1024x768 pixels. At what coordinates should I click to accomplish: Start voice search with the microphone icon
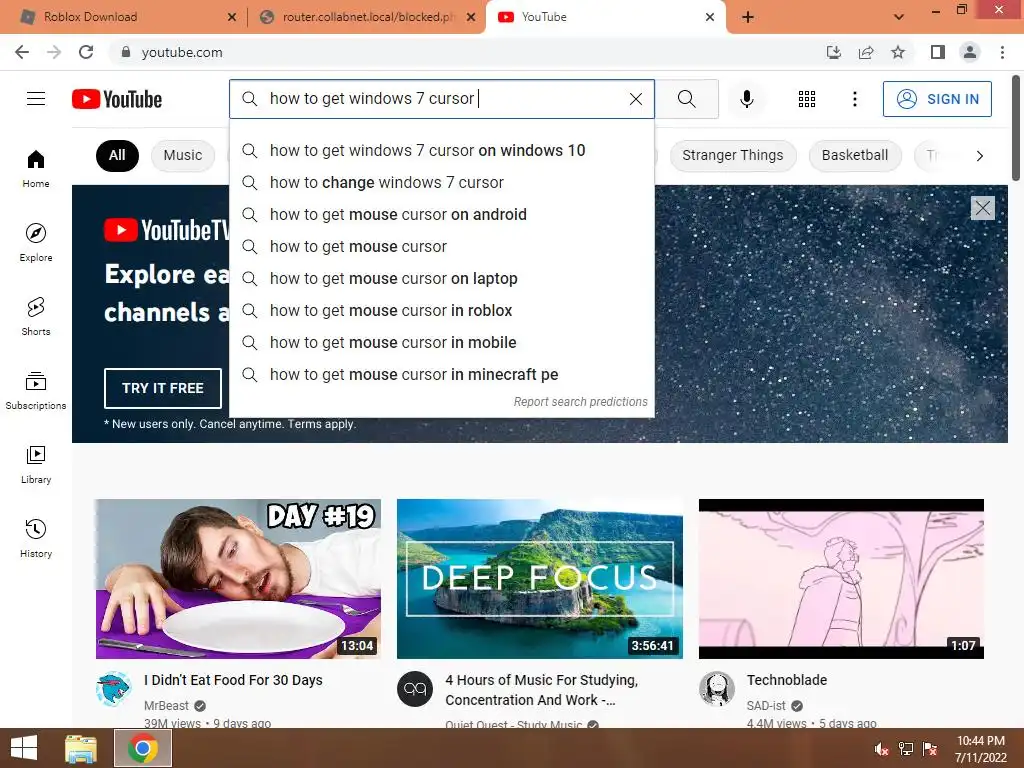(746, 99)
